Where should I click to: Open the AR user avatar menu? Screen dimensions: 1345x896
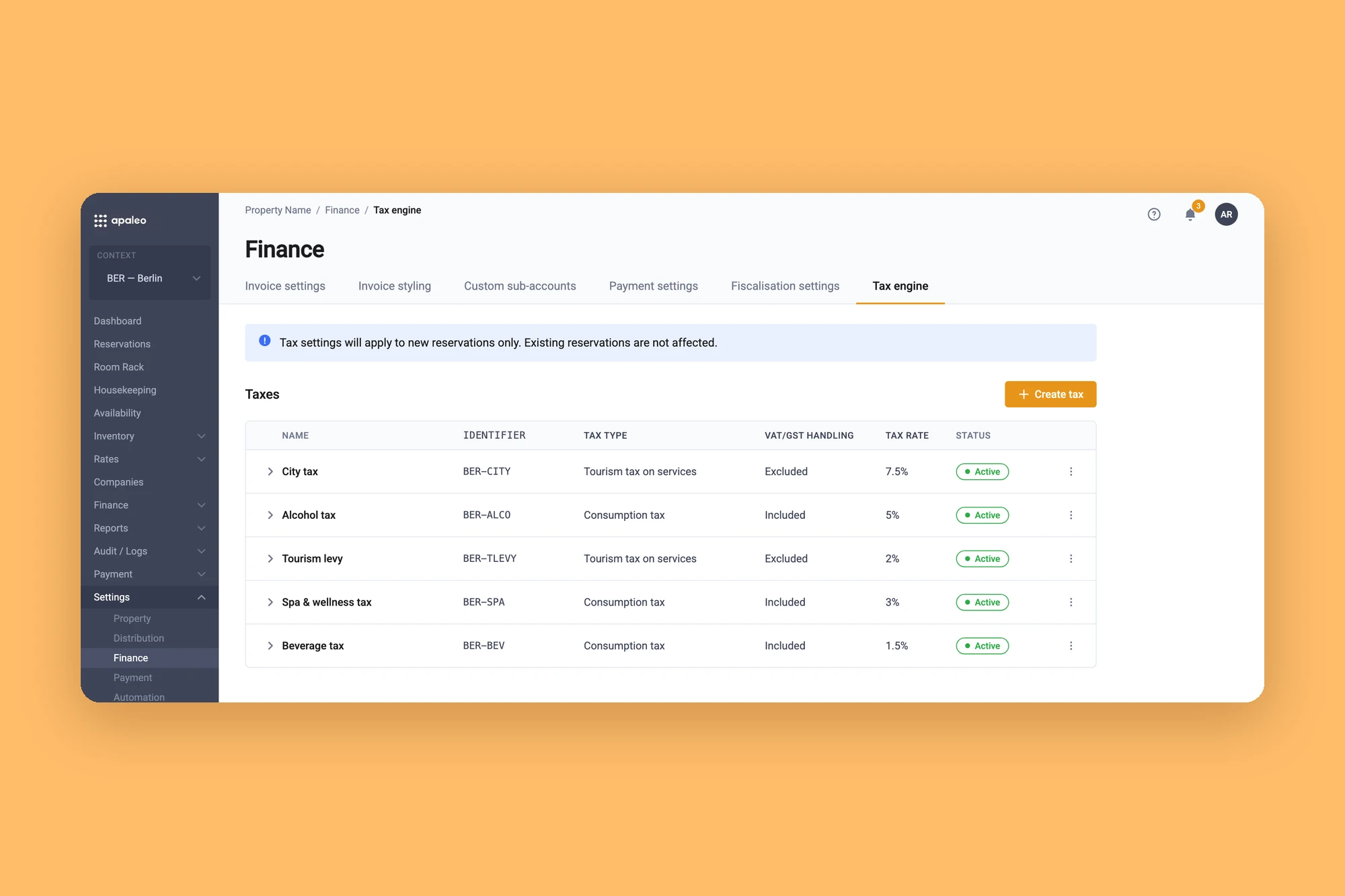click(x=1226, y=214)
